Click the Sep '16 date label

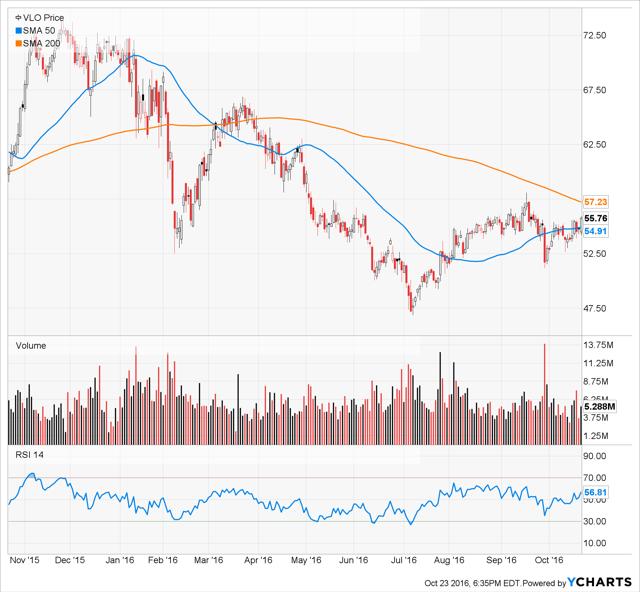pyautogui.click(x=501, y=560)
